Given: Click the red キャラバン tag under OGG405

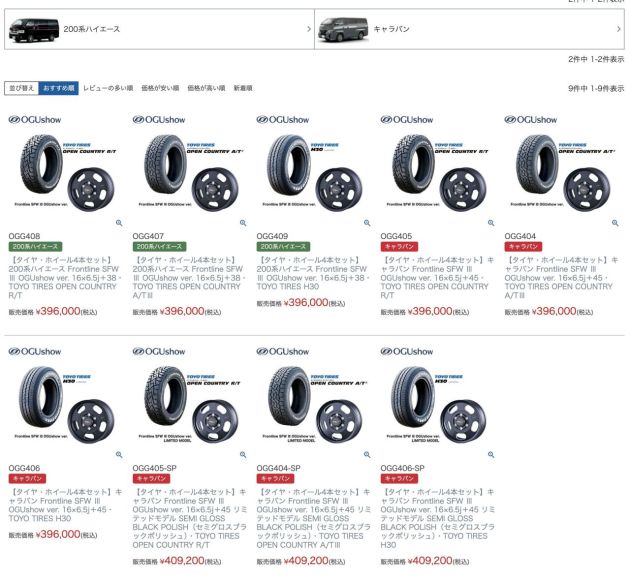Looking at the screenshot, I should coord(399,247).
